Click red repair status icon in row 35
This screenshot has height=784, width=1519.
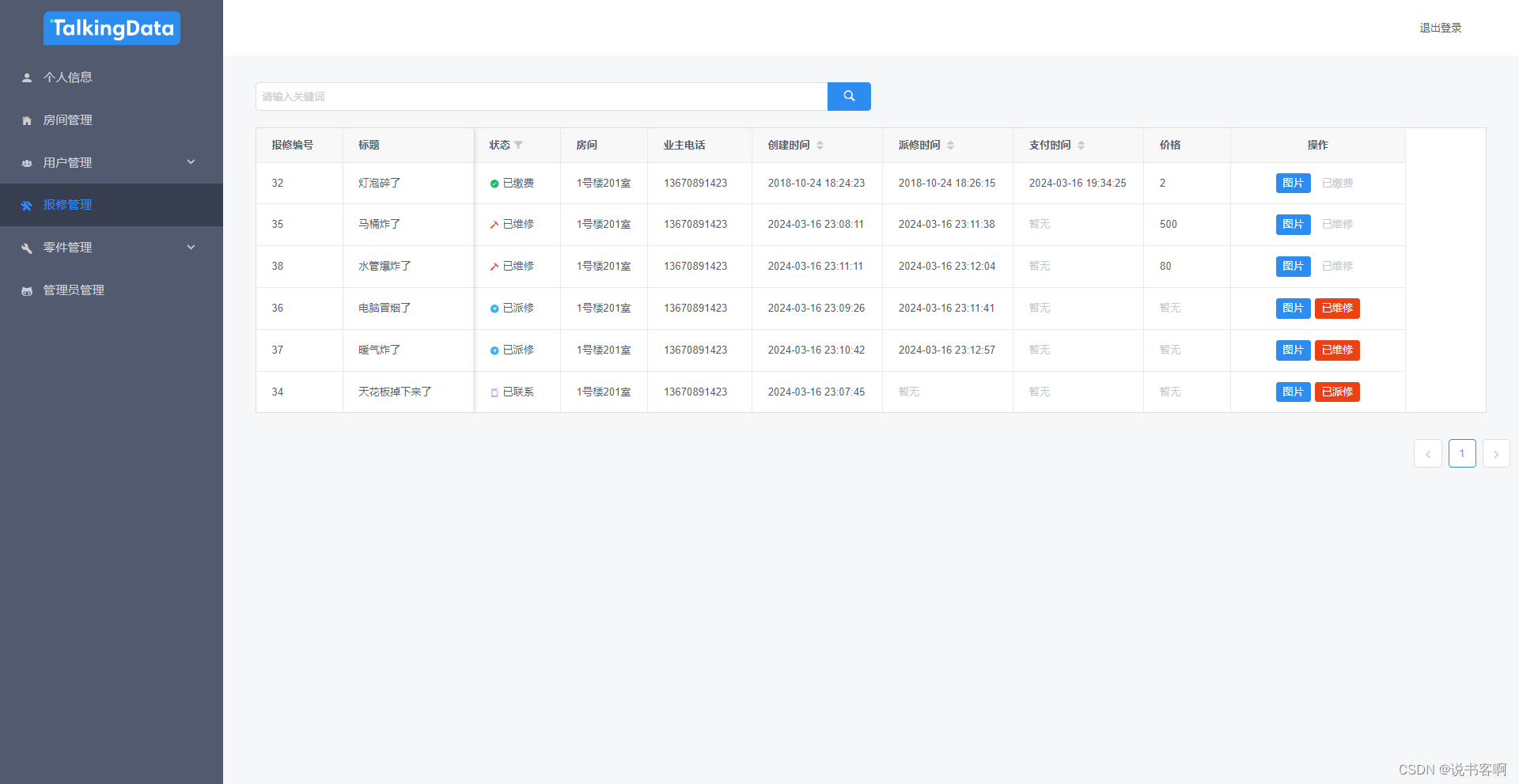point(494,225)
